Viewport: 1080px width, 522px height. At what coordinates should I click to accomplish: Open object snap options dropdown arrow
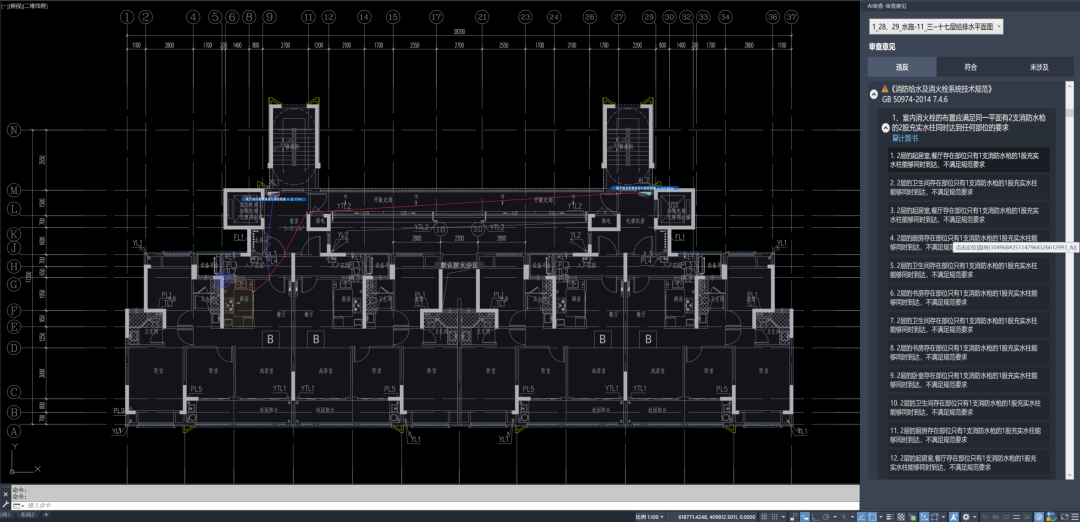point(880,516)
